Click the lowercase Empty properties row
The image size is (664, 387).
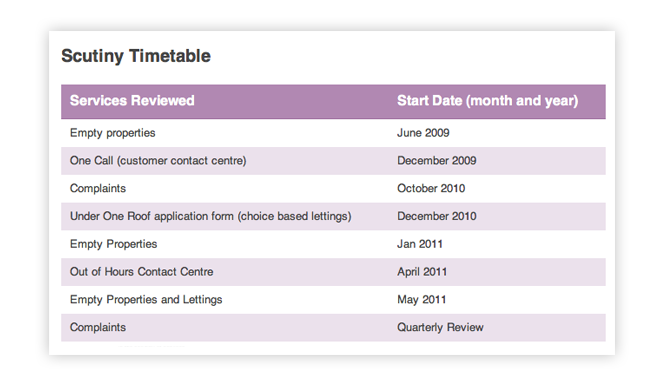pyautogui.click(x=333, y=133)
